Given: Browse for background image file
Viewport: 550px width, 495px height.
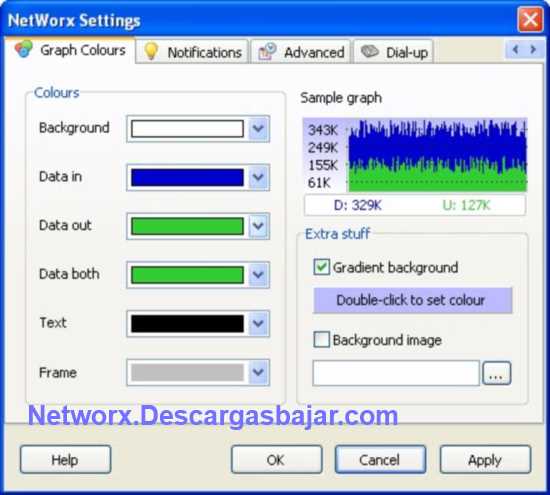Looking at the screenshot, I should [x=497, y=373].
